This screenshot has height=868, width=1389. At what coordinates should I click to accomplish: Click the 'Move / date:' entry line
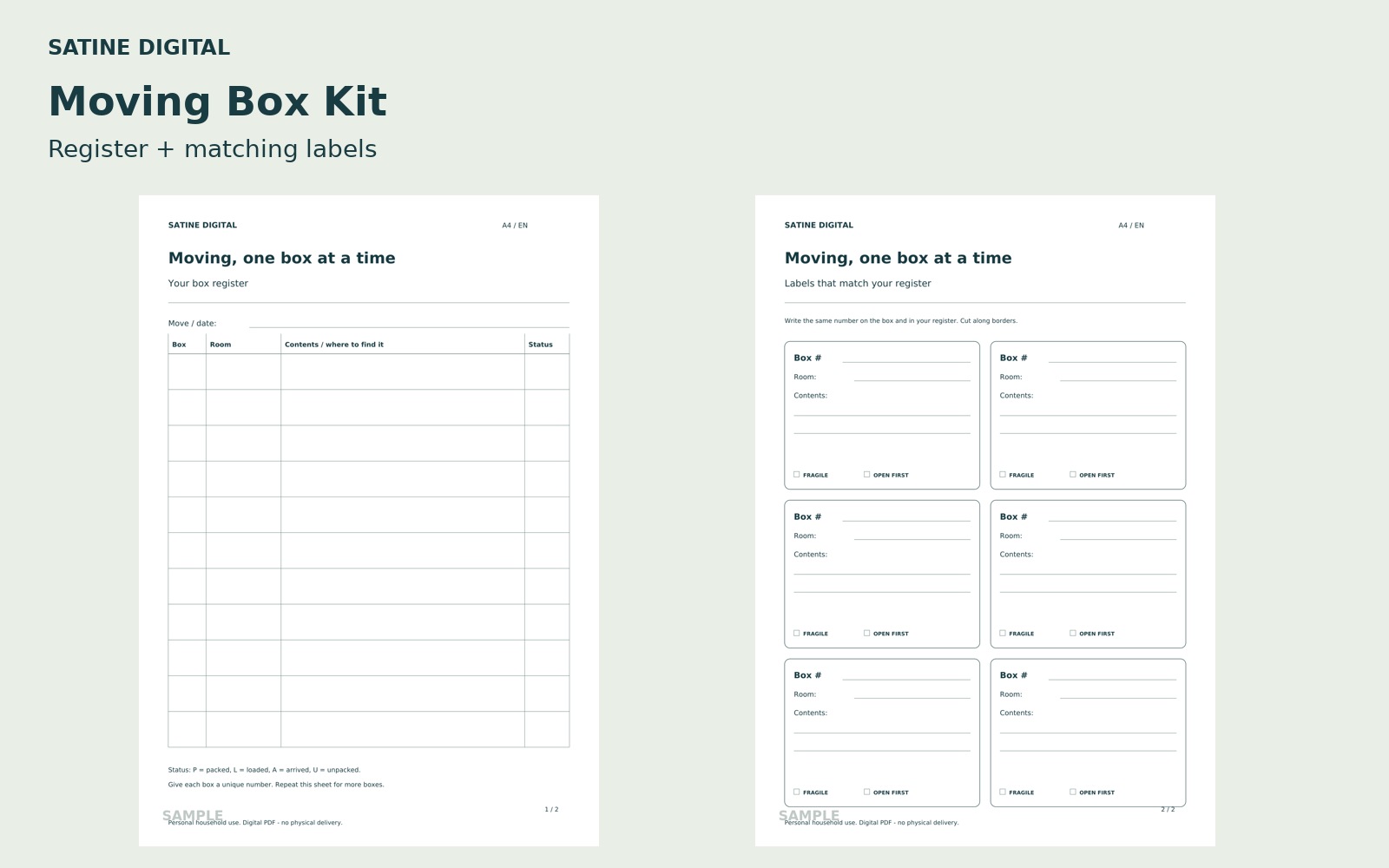[x=409, y=326]
